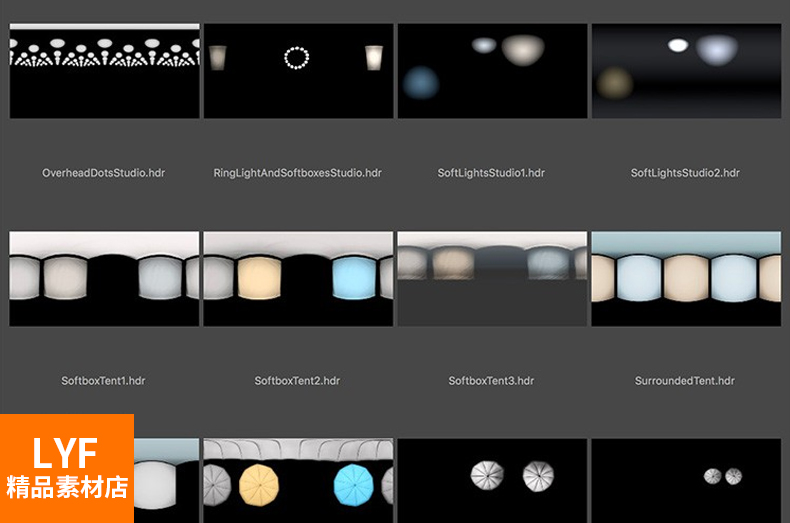Select thumbnail with yellow and blue umbrellas
The image size is (790, 523).
[298, 481]
